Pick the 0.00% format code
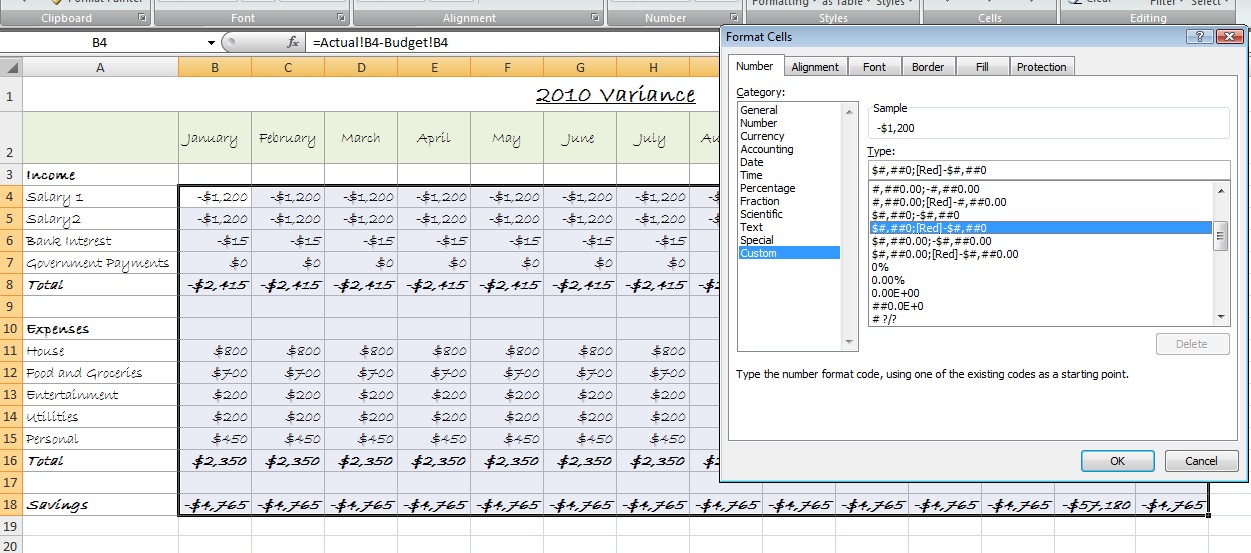 (888, 280)
